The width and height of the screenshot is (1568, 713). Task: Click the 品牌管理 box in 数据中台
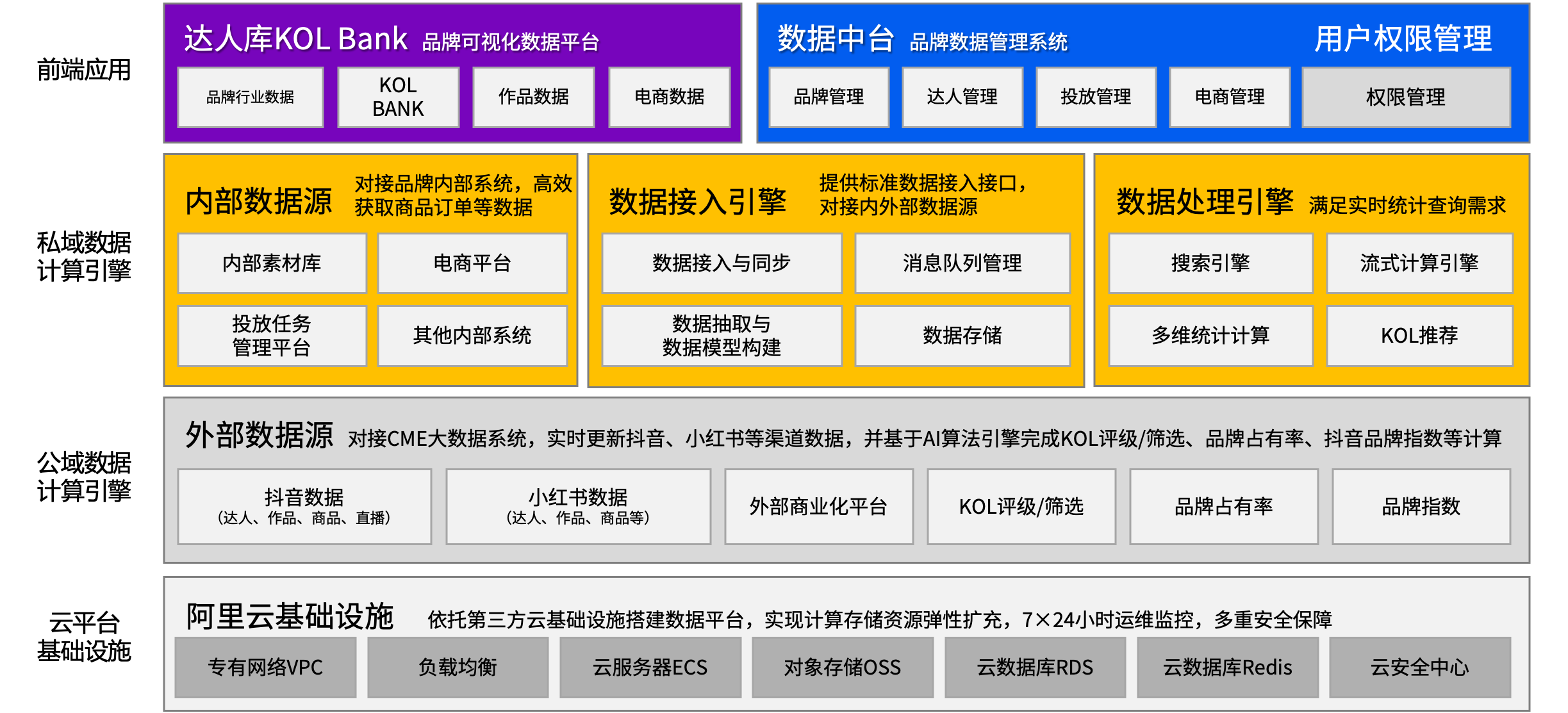(x=829, y=97)
